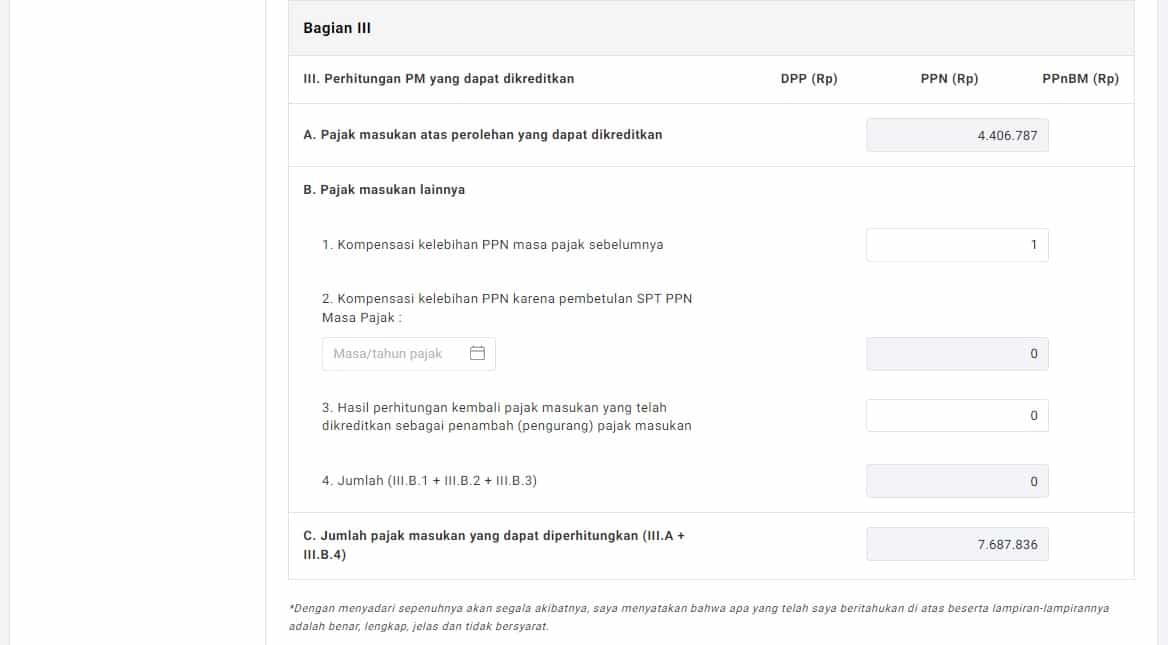Click the Masa/tahun pajak text field

[x=395, y=353]
